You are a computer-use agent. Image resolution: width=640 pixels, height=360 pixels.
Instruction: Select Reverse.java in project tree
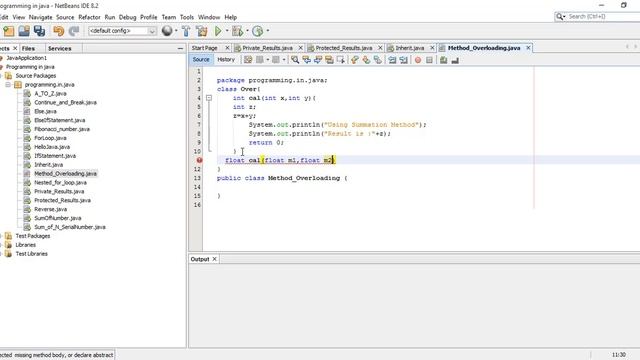coord(51,209)
